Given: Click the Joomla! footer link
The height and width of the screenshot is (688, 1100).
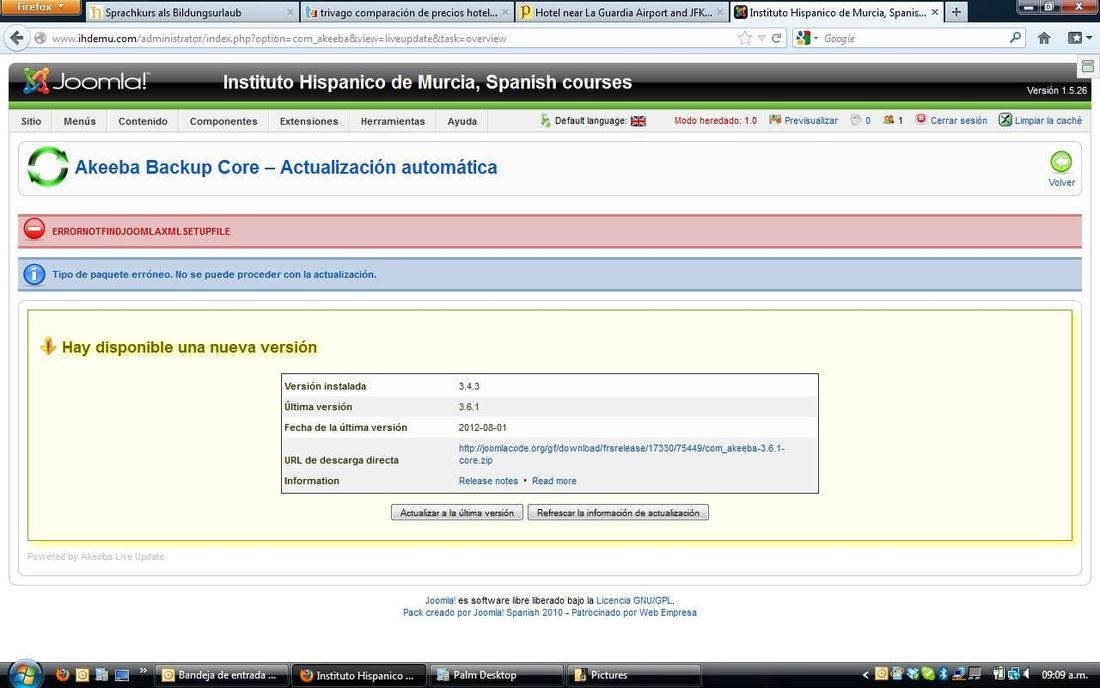Looking at the screenshot, I should pyautogui.click(x=440, y=600).
